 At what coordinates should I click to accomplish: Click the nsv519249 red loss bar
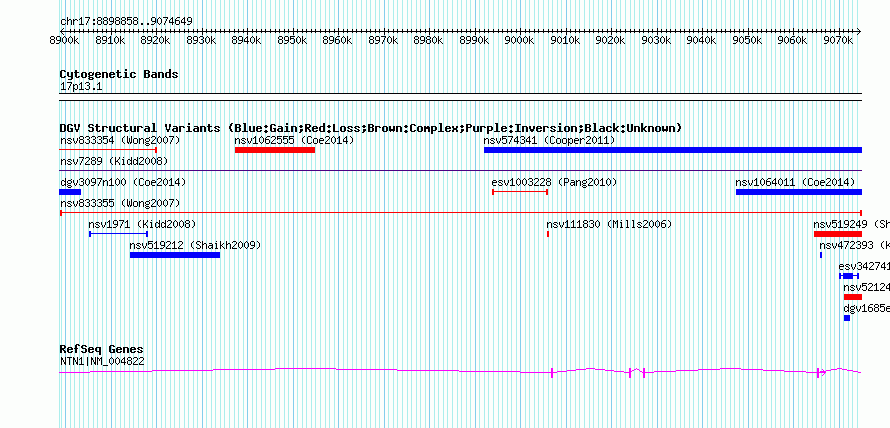pyautogui.click(x=838, y=234)
